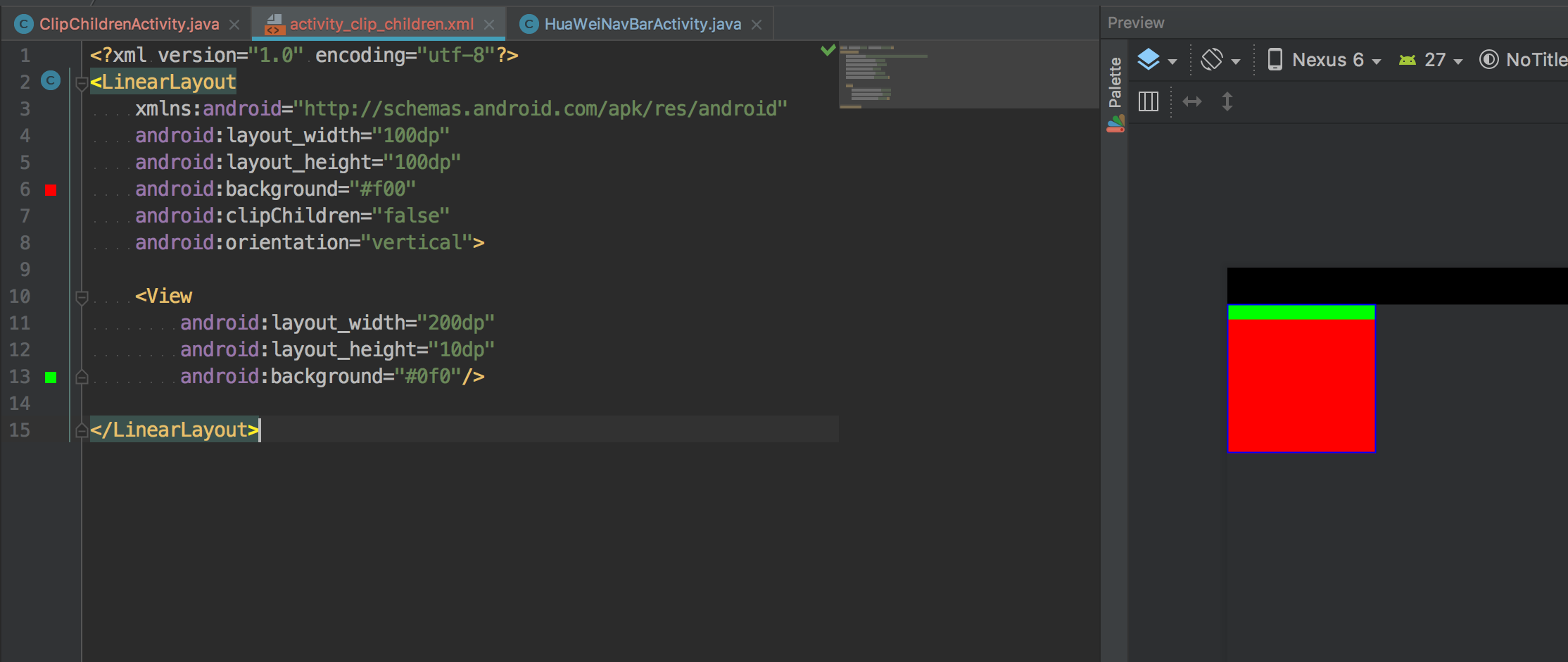Click the "200dp" layout_width value
The image size is (1568, 662).
click(456, 323)
